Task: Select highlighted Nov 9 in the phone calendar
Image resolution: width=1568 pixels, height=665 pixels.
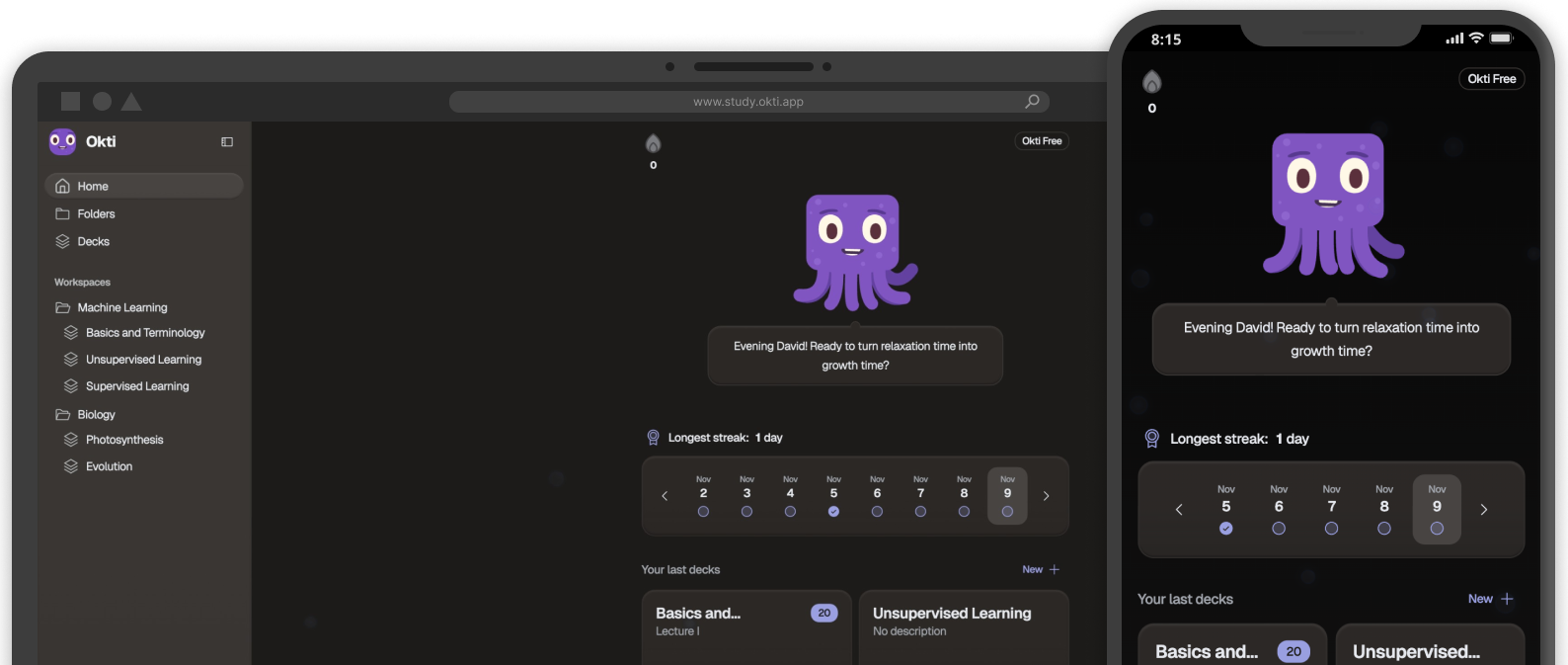Action: [x=1437, y=510]
